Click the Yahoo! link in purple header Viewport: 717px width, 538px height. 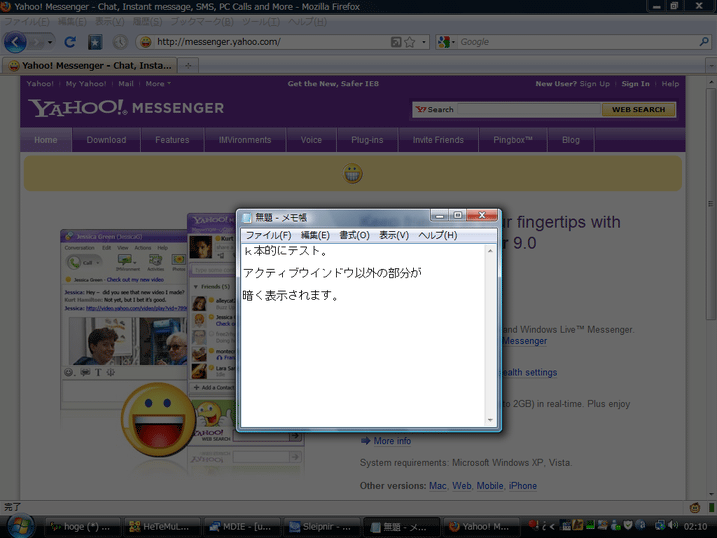point(40,84)
